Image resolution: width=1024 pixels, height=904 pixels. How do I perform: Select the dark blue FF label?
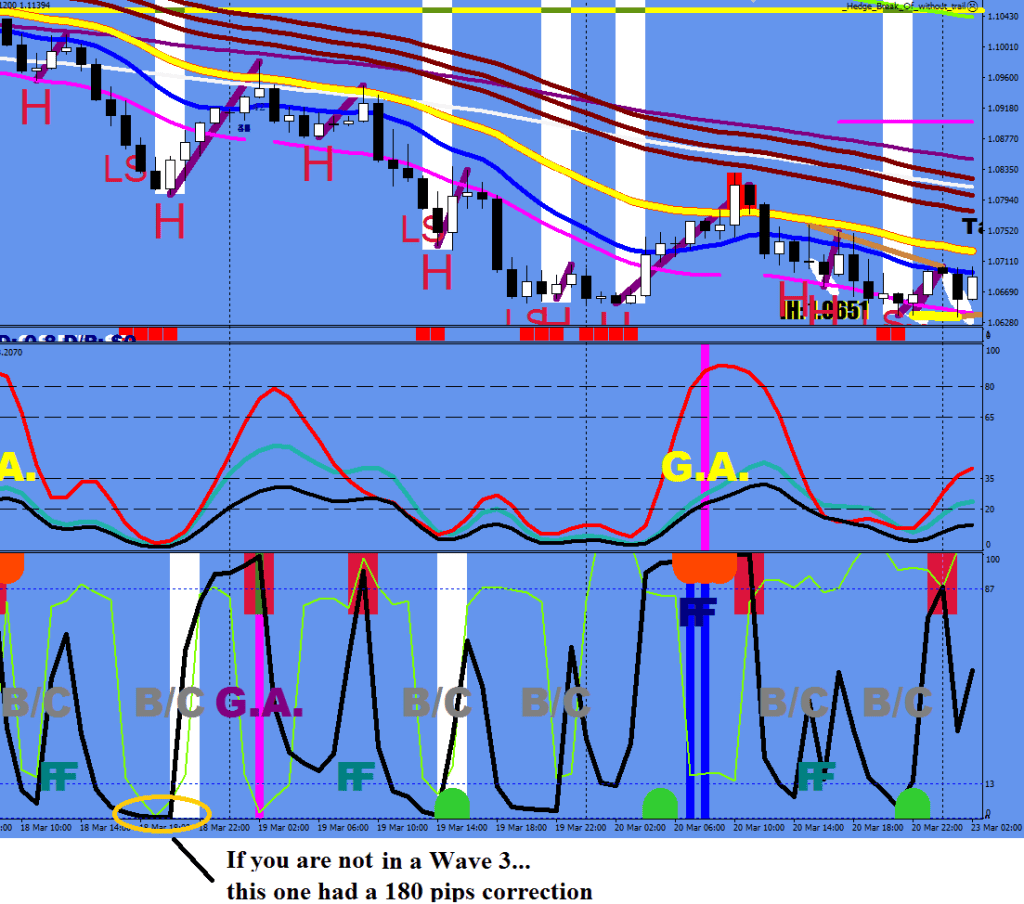[x=697, y=611]
